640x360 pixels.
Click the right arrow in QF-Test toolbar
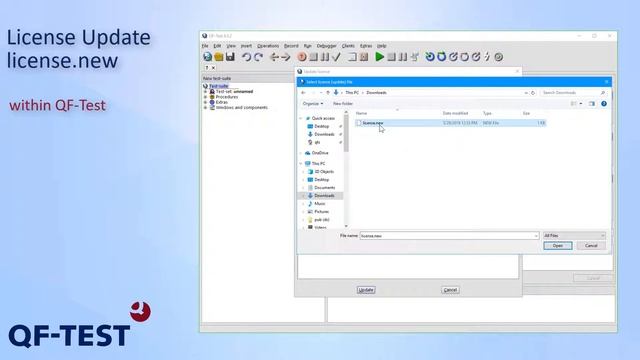(x=286, y=57)
